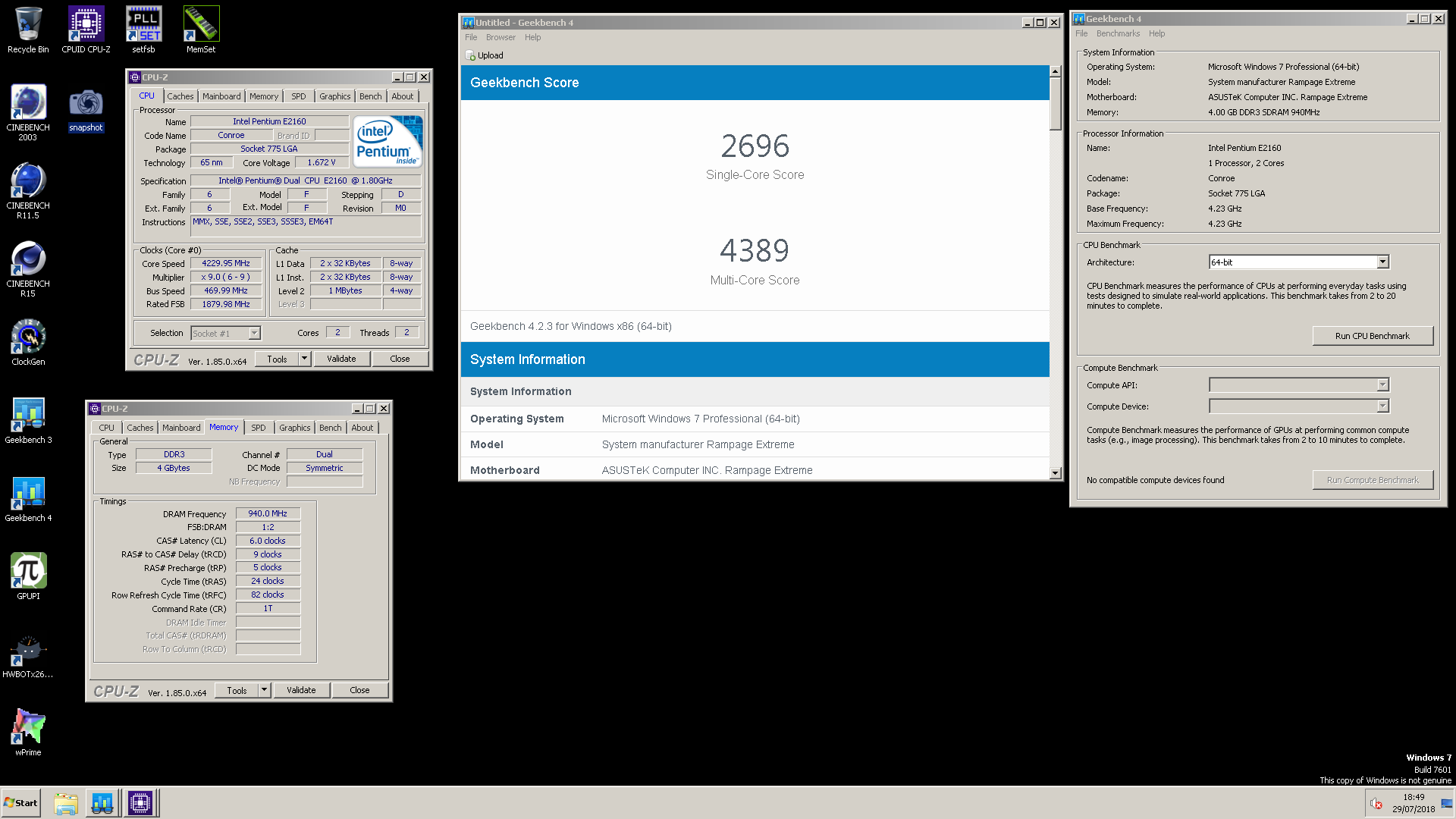The height and width of the screenshot is (819, 1456).
Task: Open the Help menu in Untitled Geekbench window
Action: [533, 37]
